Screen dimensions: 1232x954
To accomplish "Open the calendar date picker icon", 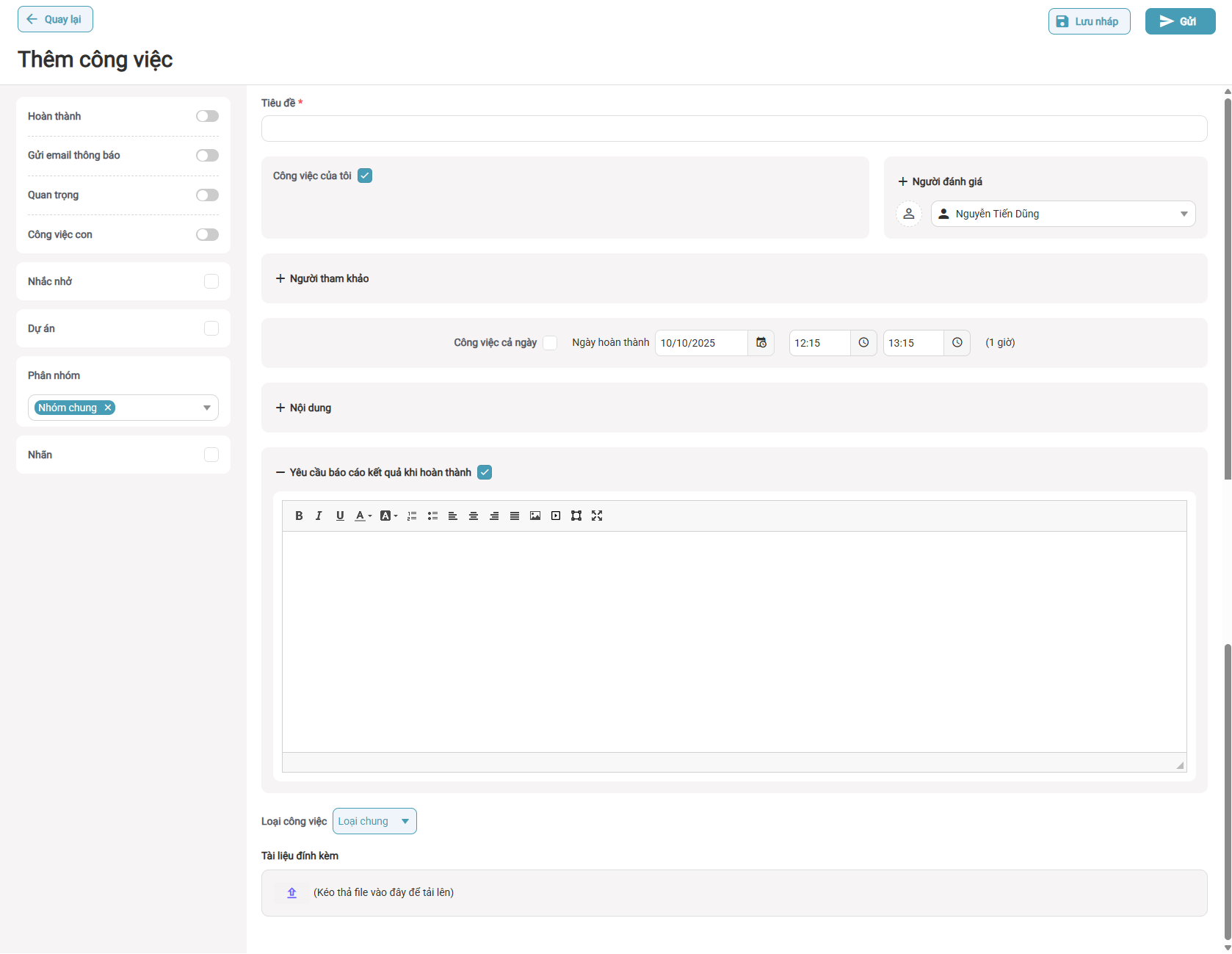I will point(761,343).
